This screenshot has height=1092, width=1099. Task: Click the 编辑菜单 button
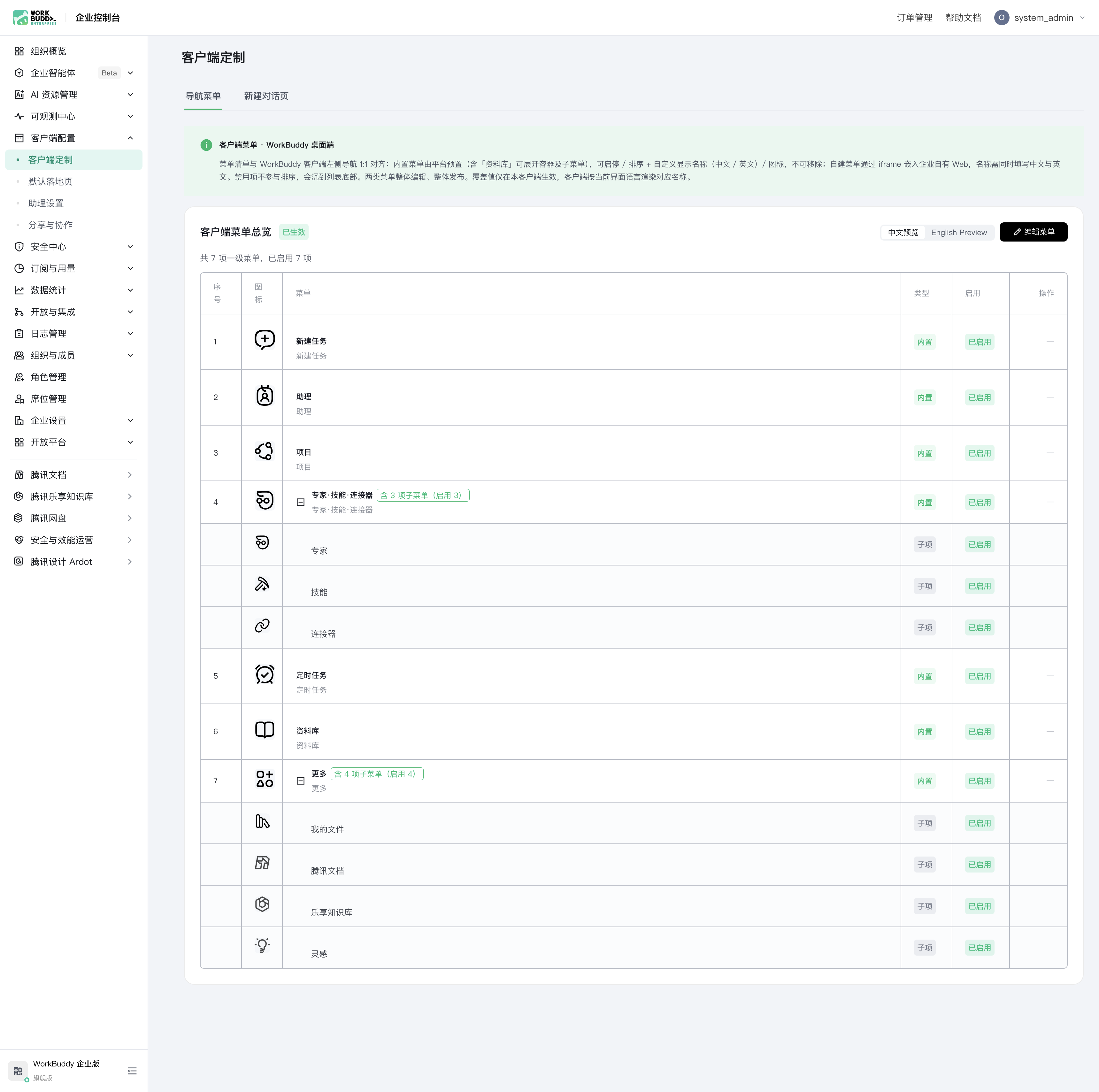(1034, 232)
